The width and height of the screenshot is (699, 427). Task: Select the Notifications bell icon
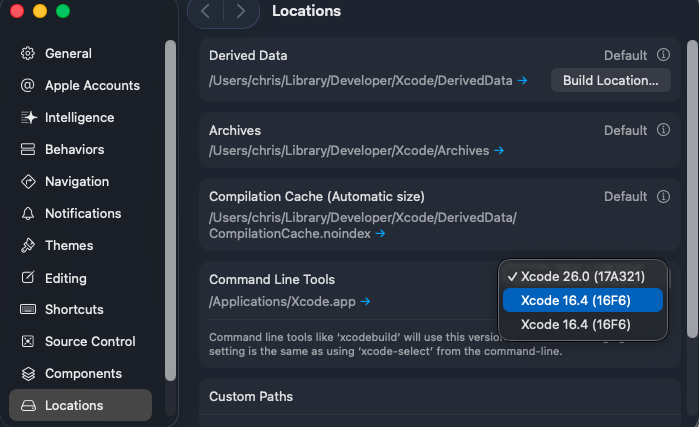28,214
